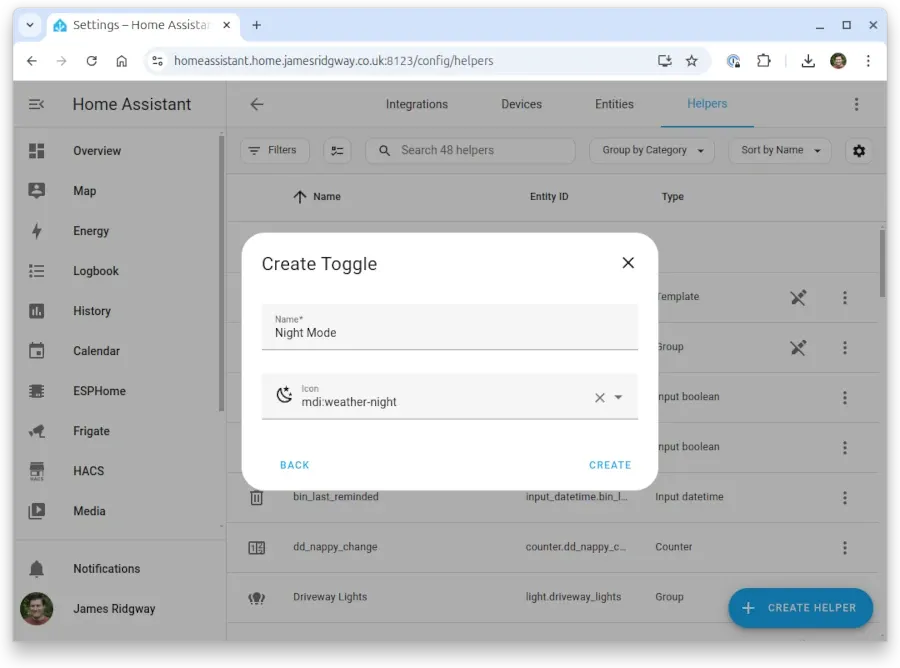The height and width of the screenshot is (668, 900).
Task: Switch to the Devices tab
Action: tap(521, 104)
